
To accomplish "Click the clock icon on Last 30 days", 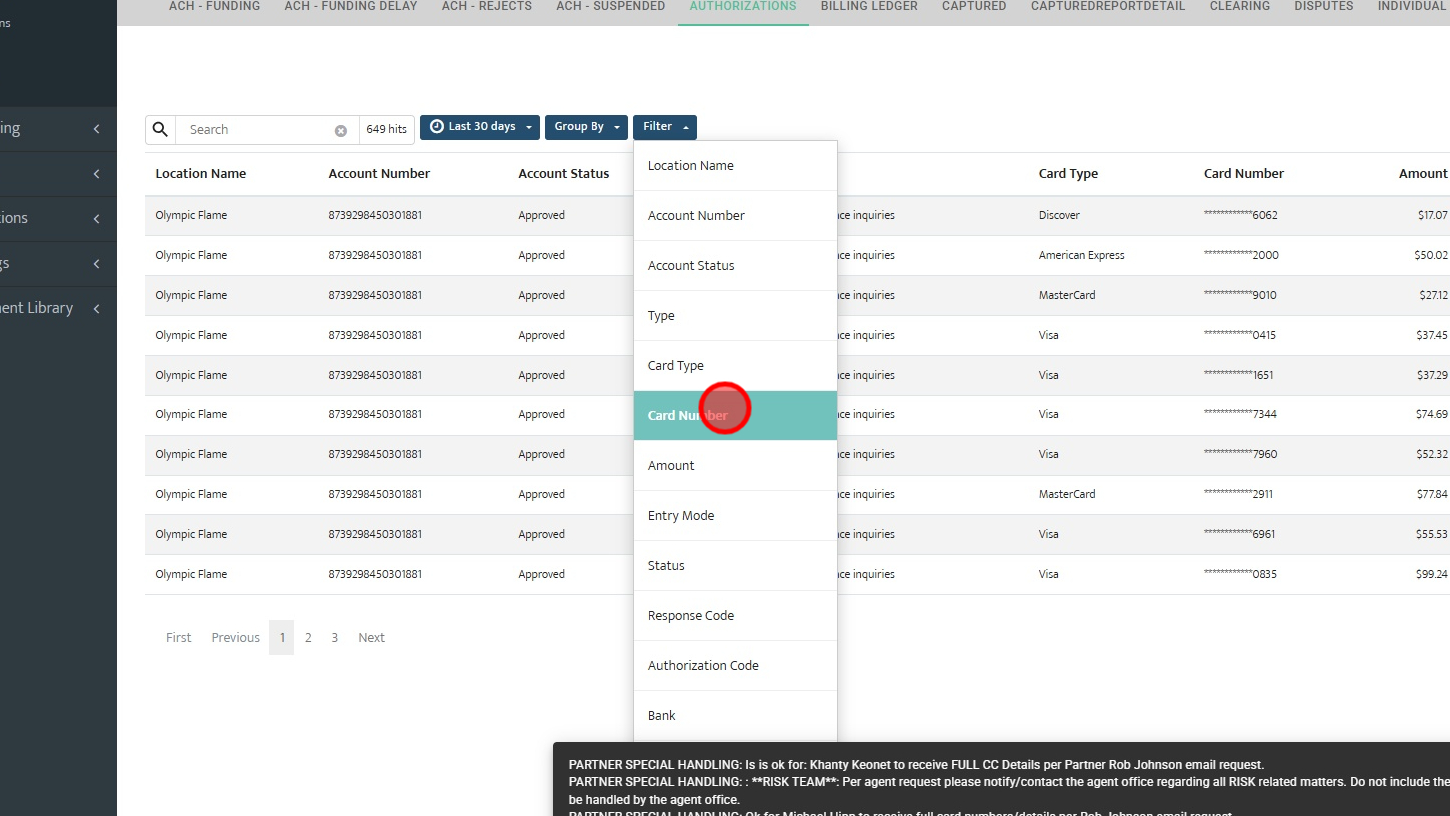I will (437, 127).
